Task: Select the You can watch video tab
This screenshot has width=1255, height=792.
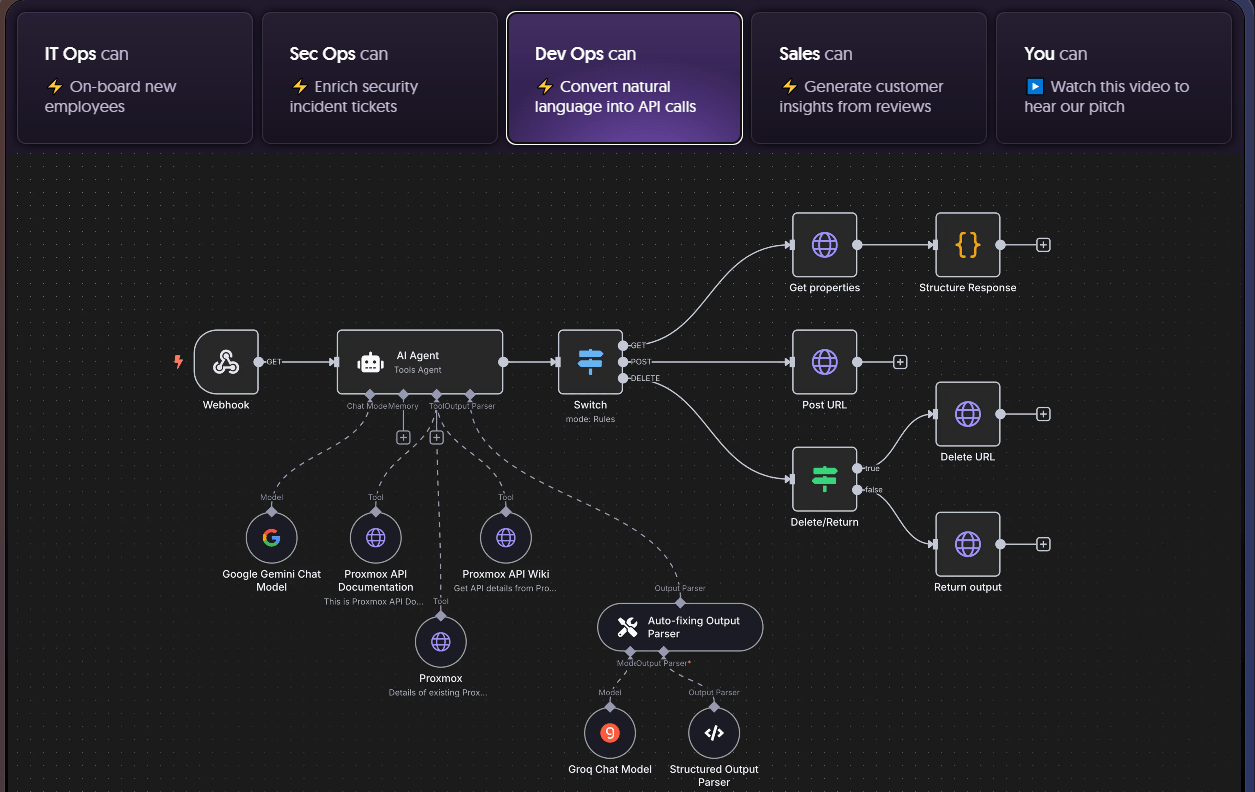Action: [x=1114, y=78]
